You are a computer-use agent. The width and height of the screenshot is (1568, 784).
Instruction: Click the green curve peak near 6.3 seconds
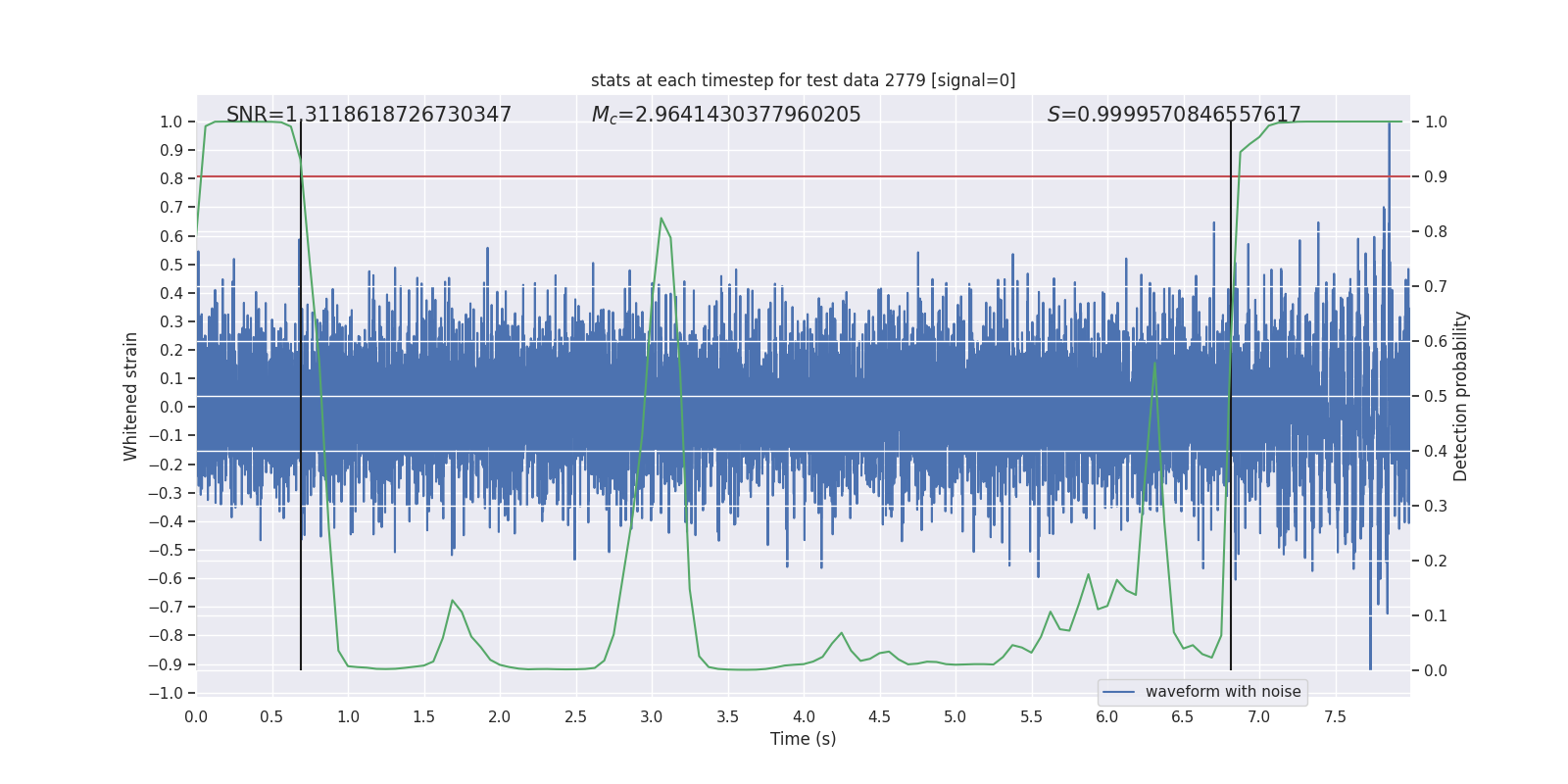point(1154,364)
